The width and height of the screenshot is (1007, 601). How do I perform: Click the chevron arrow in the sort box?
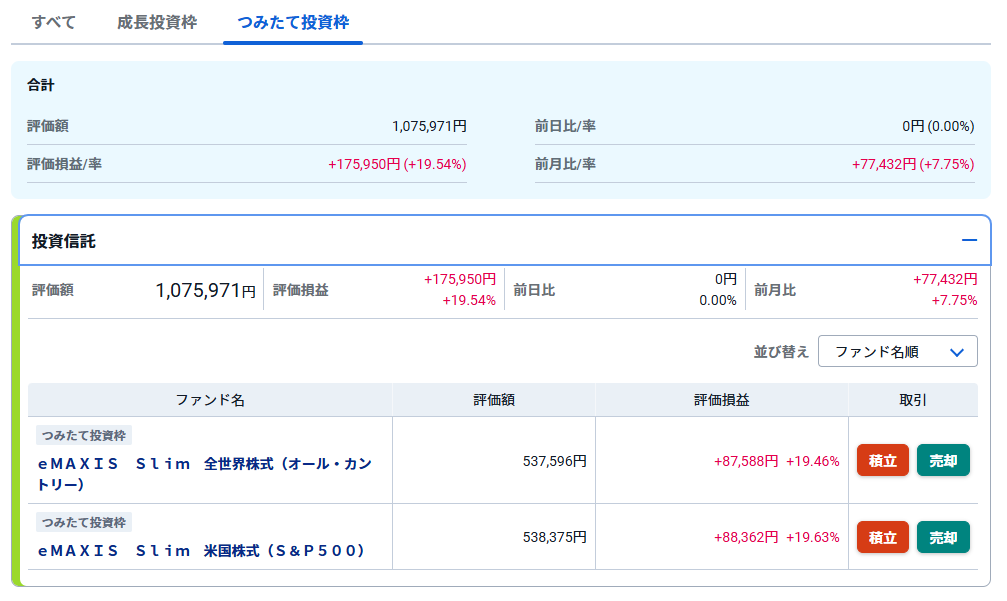click(956, 352)
